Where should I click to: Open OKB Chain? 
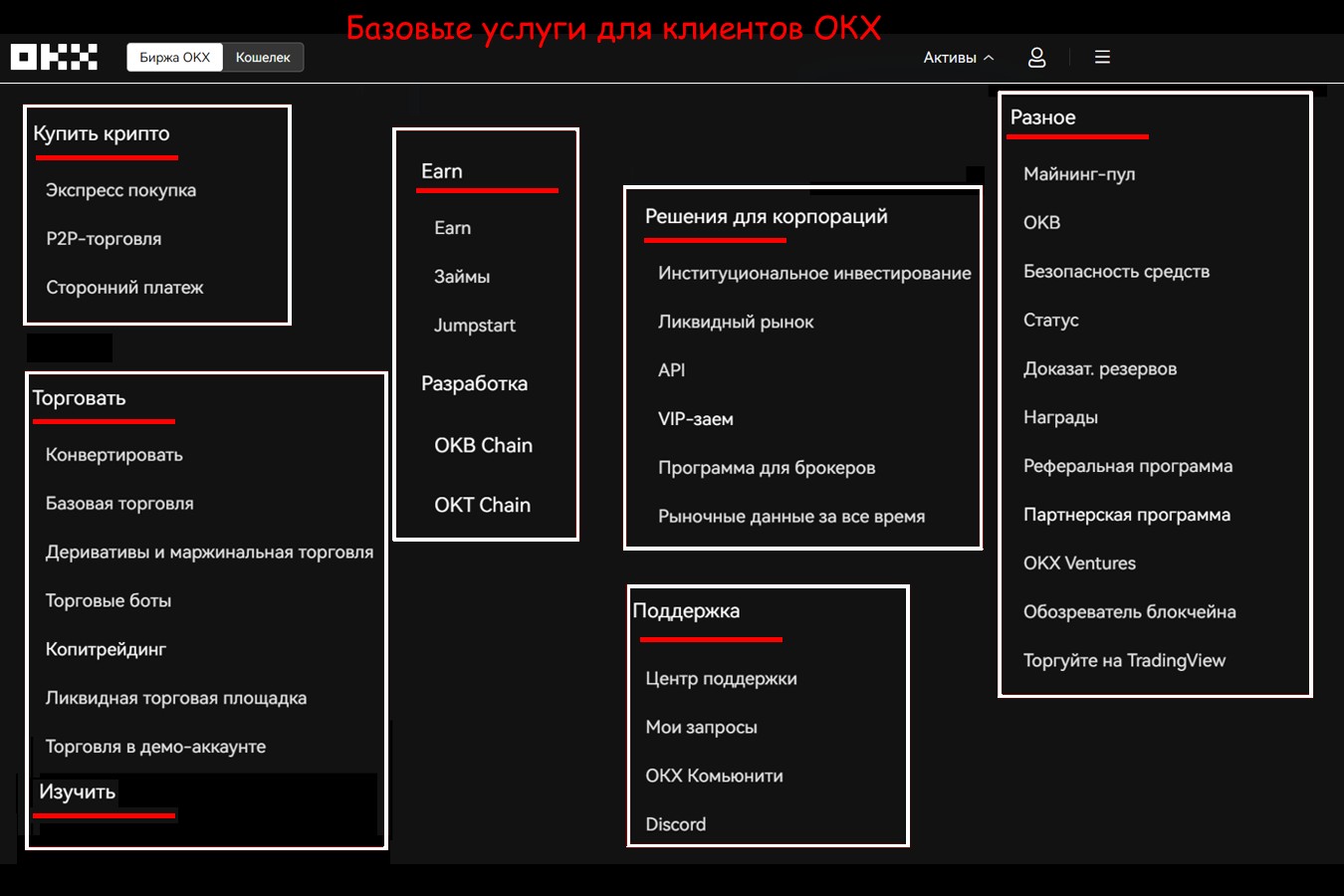[x=484, y=446]
